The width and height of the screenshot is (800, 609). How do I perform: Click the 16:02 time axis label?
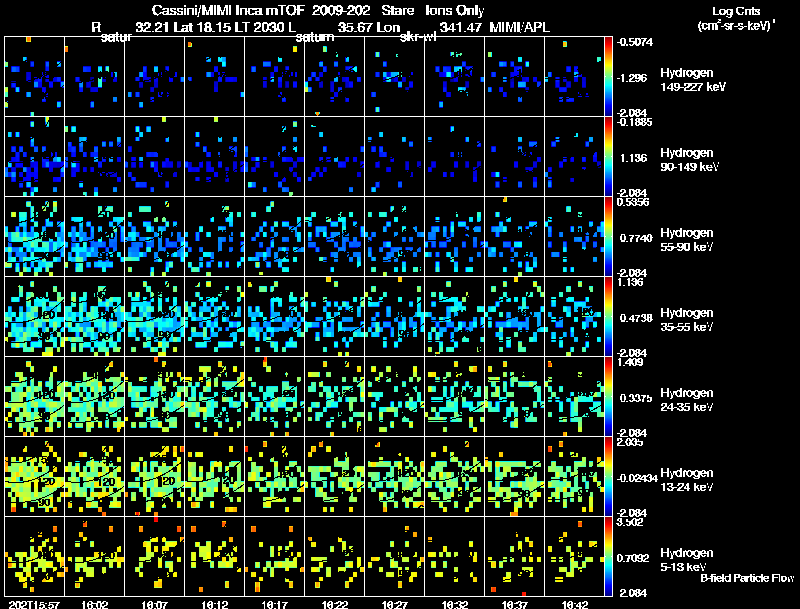(95, 604)
